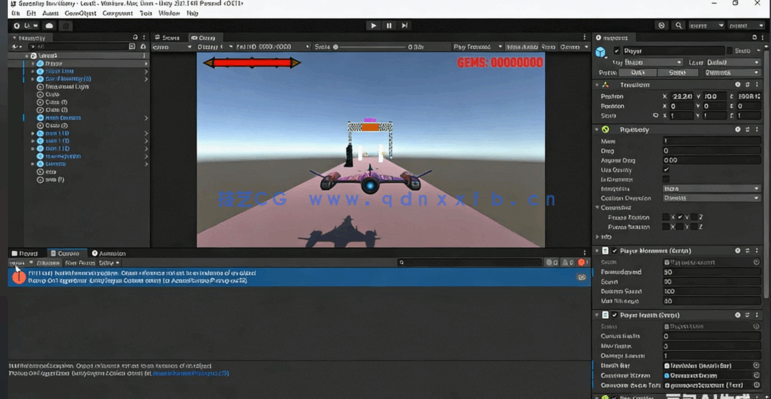This screenshot has width=771, height=399.
Task: Open Rigidbody component preset icon
Action: click(x=747, y=129)
